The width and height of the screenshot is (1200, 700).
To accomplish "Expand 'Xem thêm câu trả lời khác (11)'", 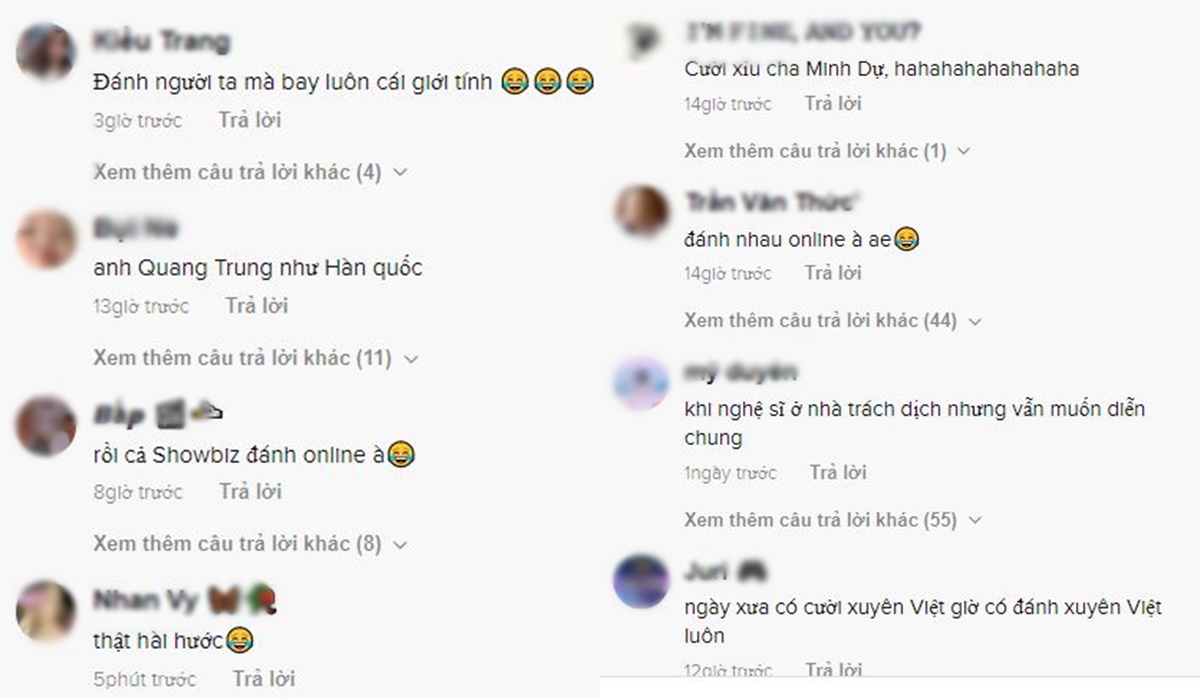I will [x=255, y=358].
